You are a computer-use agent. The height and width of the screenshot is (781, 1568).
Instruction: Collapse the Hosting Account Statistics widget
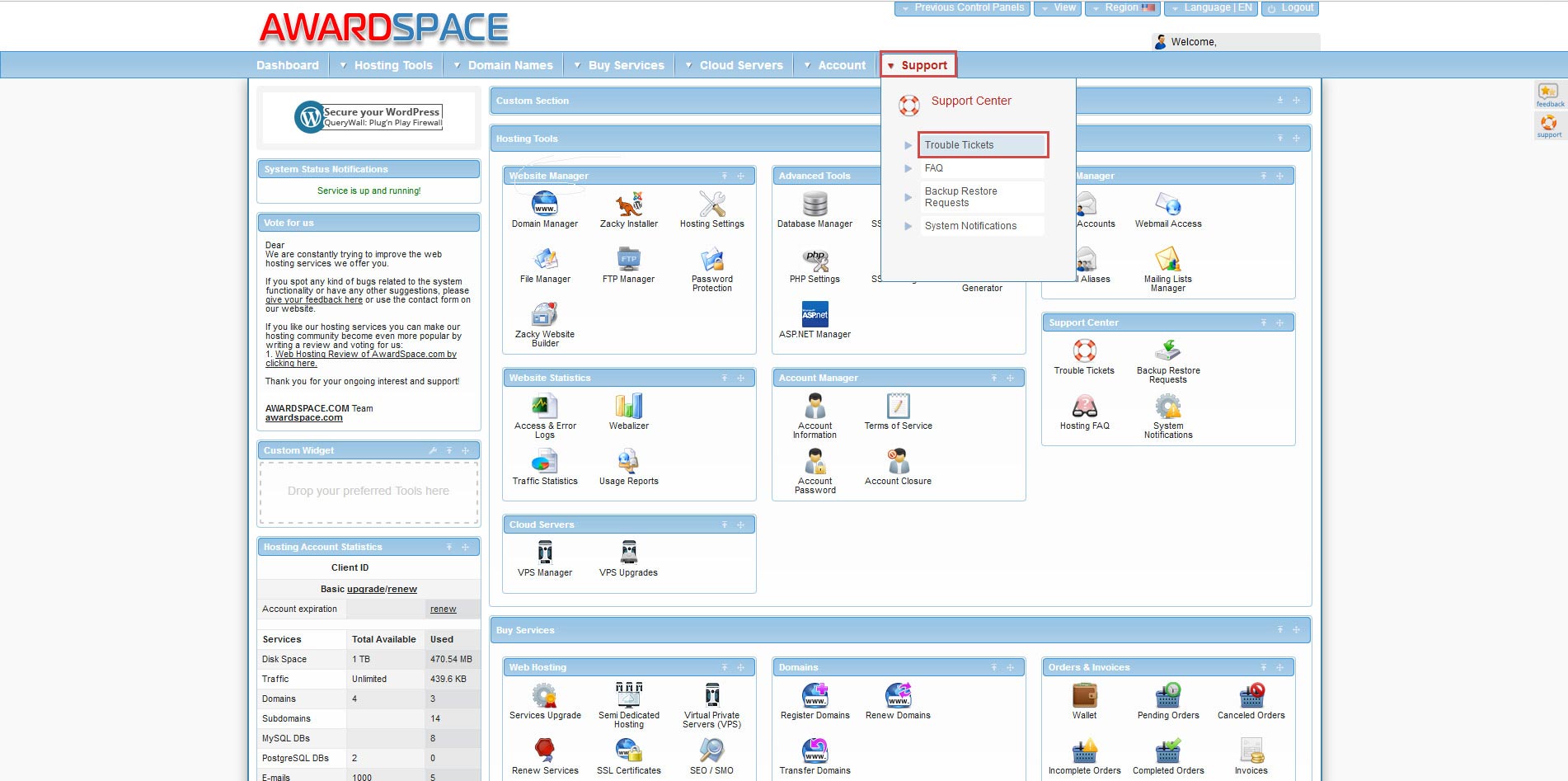(449, 547)
